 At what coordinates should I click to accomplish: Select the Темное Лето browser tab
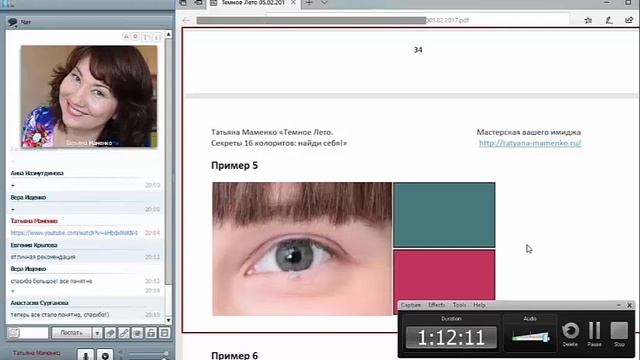pyautogui.click(x=253, y=3)
